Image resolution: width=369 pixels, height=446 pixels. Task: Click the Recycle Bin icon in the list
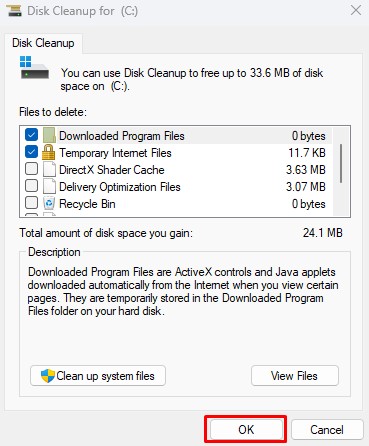click(x=49, y=203)
